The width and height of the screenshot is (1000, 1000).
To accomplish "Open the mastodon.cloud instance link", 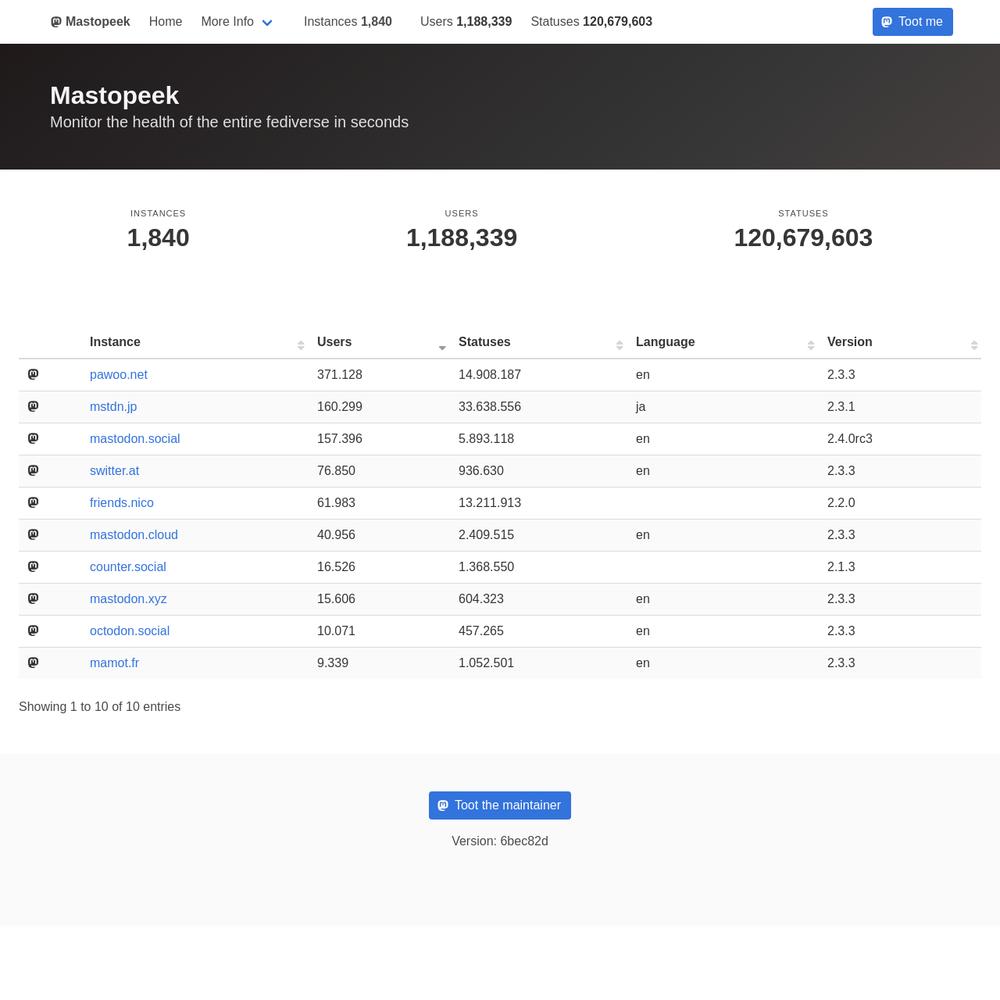I will 133,534.
